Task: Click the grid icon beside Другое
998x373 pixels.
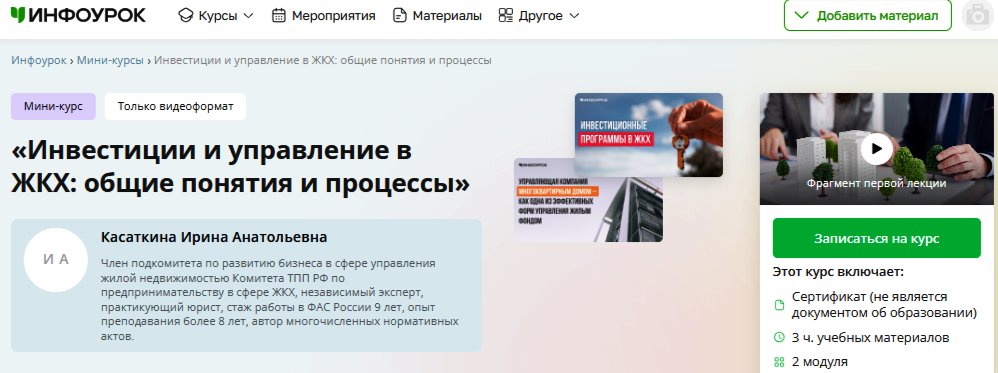Action: tap(505, 15)
